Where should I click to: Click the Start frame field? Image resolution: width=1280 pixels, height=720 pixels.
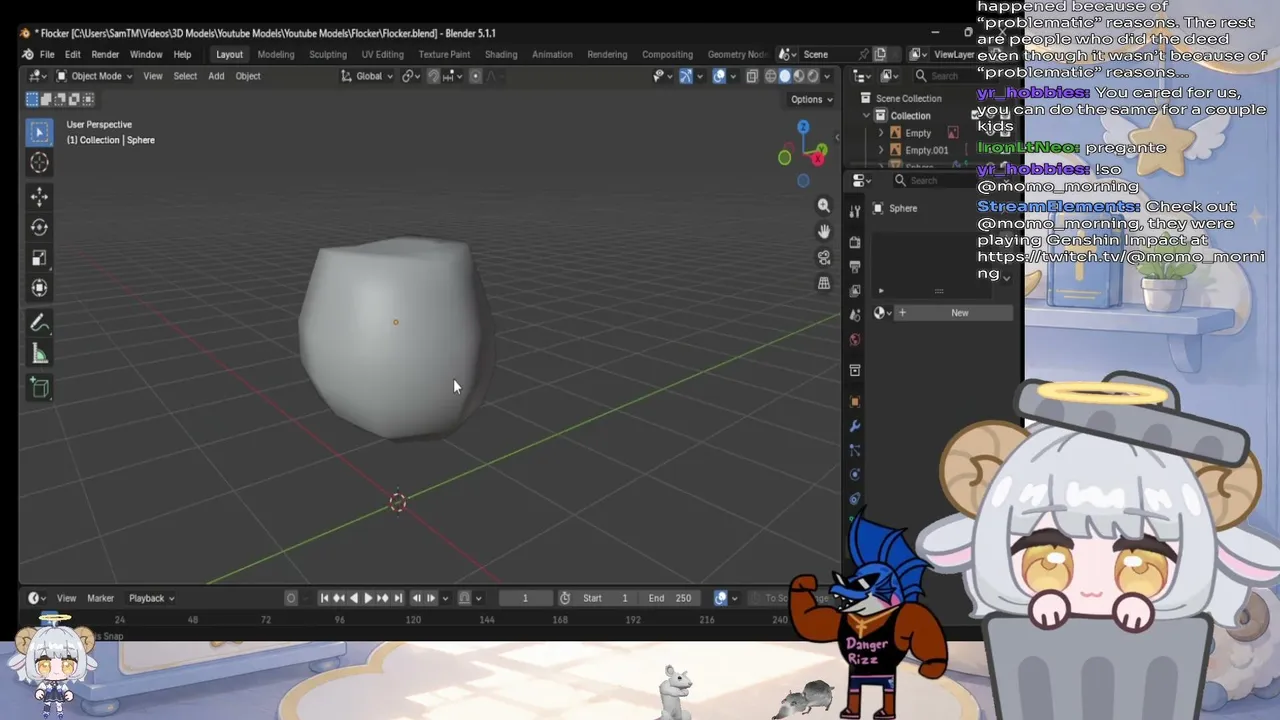pos(606,598)
